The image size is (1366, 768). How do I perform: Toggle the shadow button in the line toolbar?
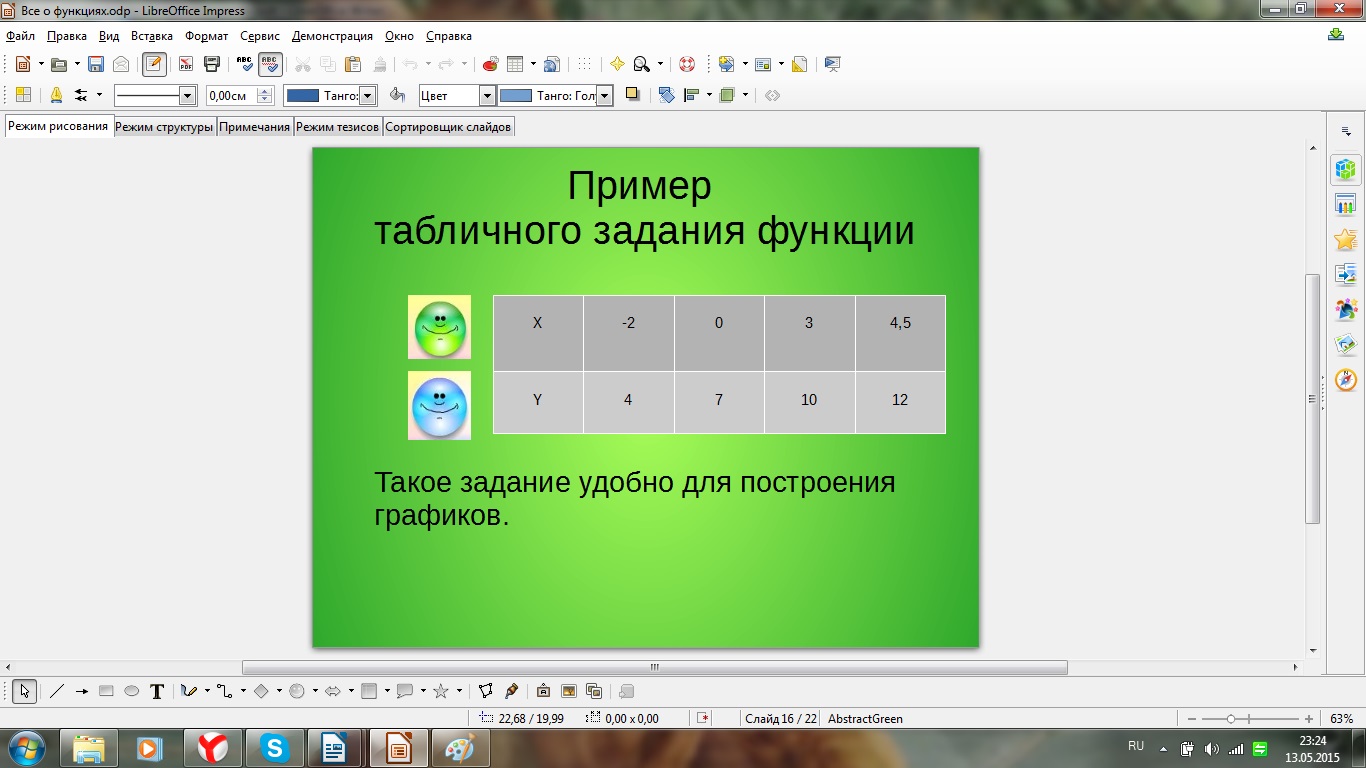click(x=632, y=95)
